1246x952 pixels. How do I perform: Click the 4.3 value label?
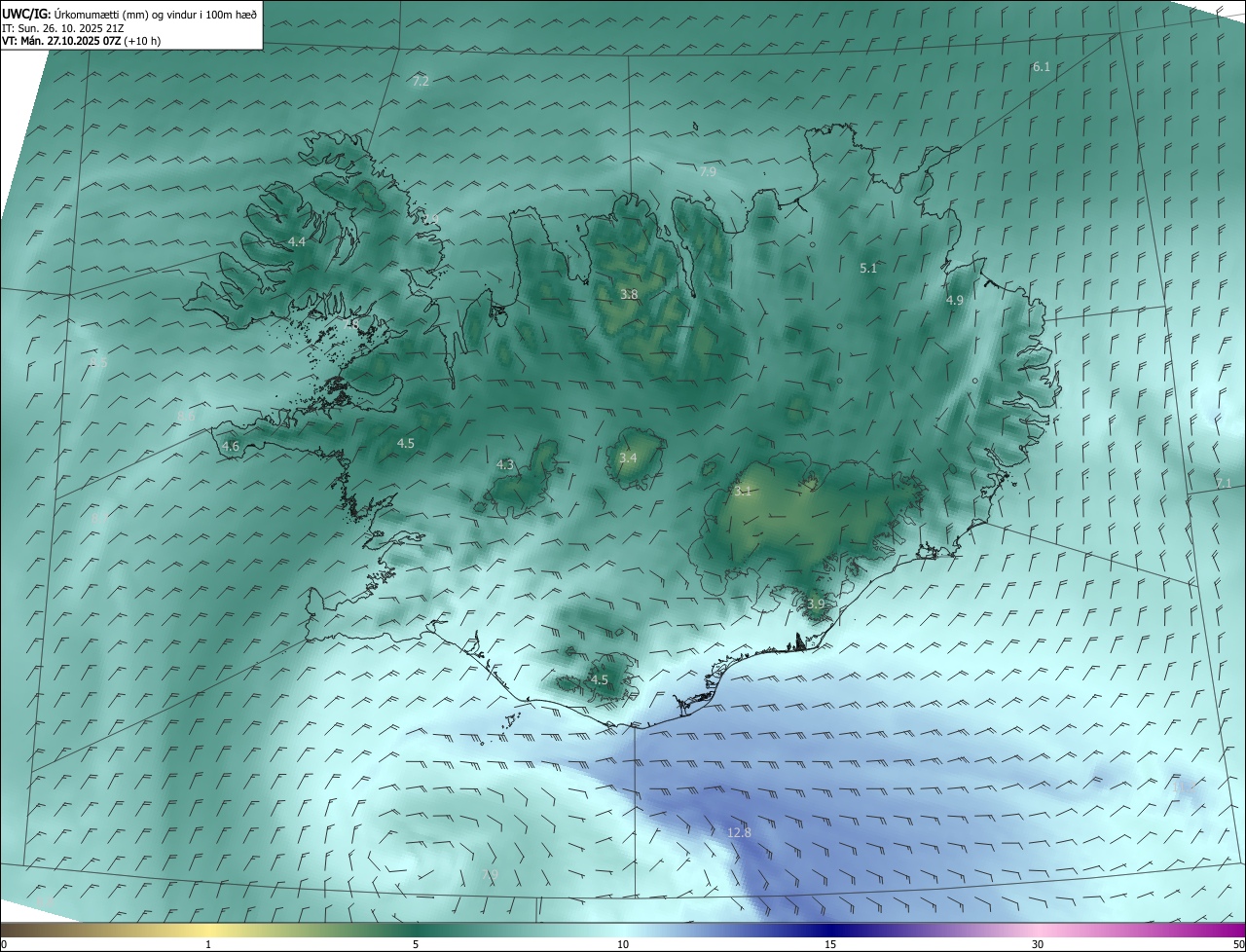505,465
